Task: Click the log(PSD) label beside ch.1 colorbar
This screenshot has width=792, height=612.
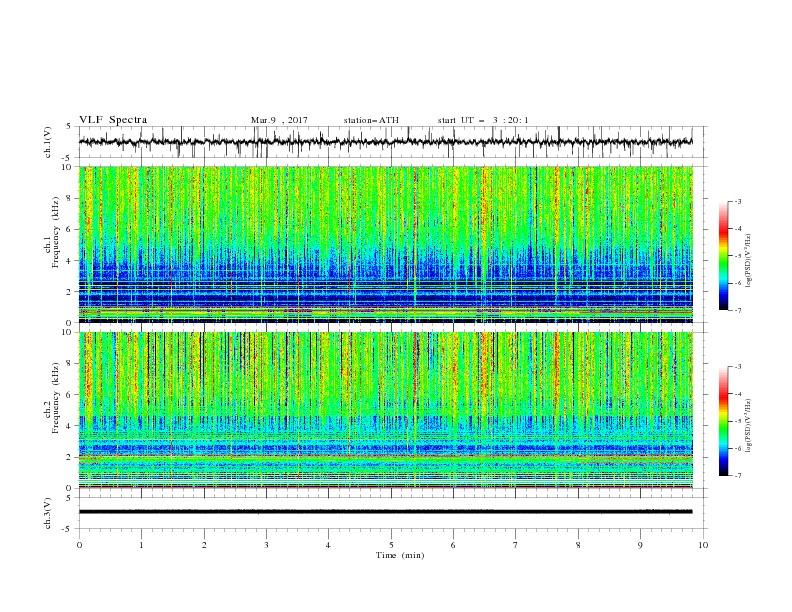Action: (x=748, y=261)
